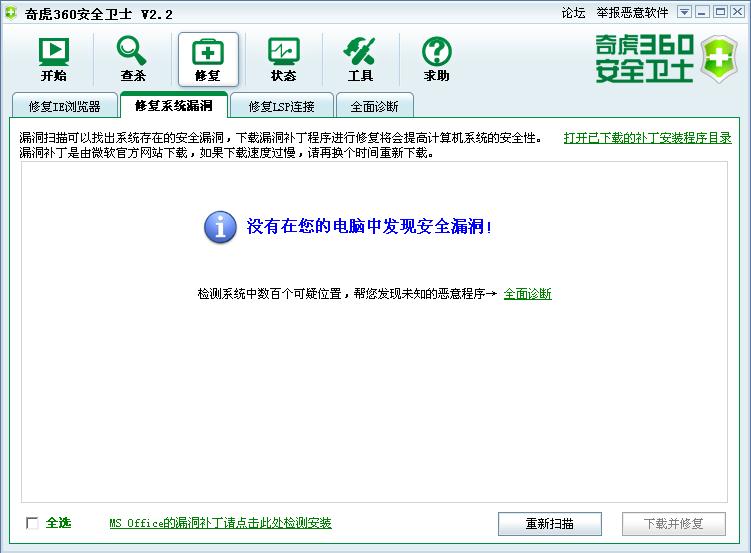Click the blue information icon
This screenshot has width=751, height=553.
(x=220, y=227)
